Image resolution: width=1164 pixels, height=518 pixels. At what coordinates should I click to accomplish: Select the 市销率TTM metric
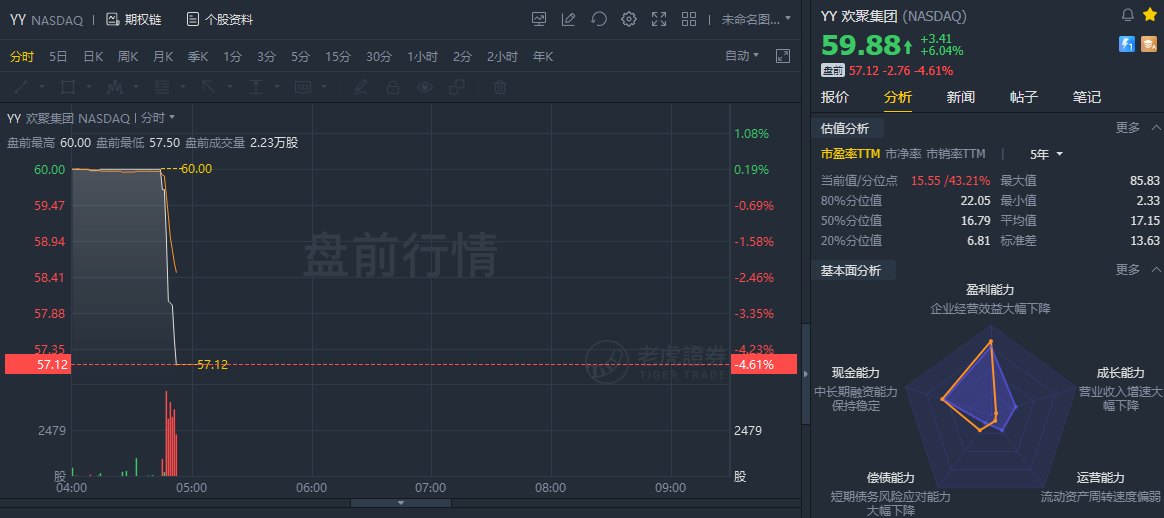956,154
